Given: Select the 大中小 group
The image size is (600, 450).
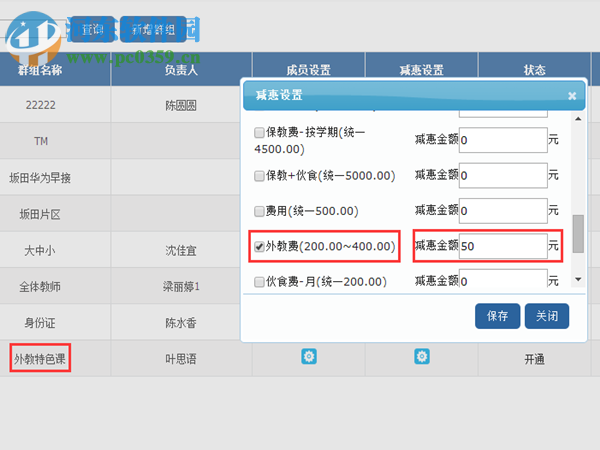Looking at the screenshot, I should click(40, 251).
